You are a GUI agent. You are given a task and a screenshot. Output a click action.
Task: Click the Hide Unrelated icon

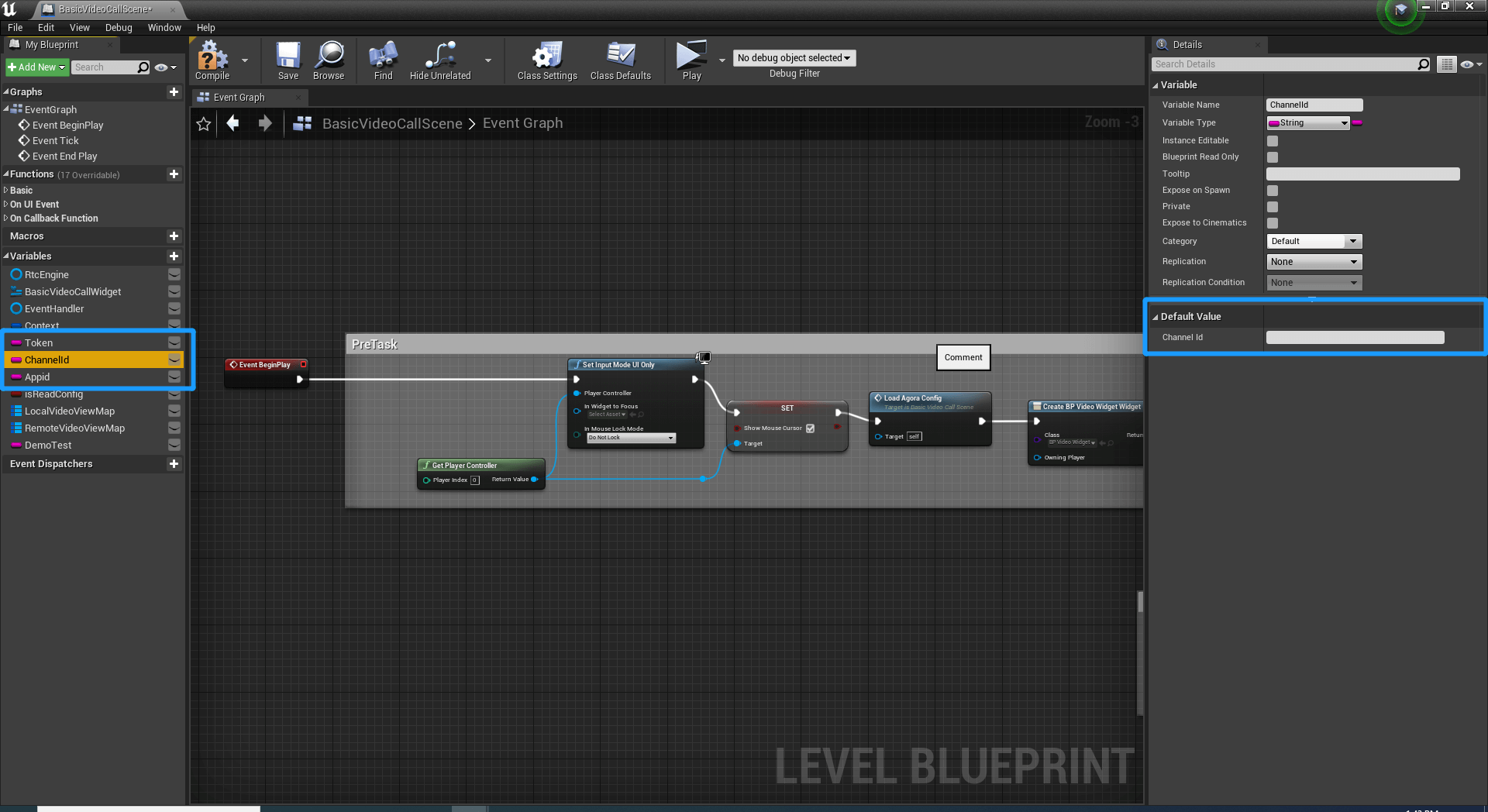[440, 60]
